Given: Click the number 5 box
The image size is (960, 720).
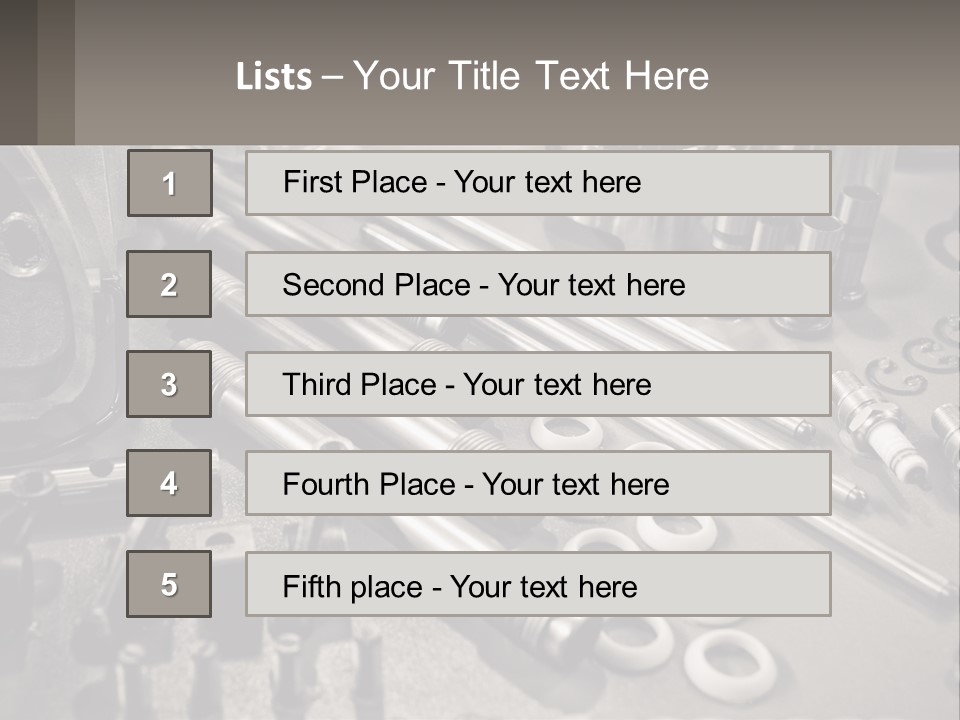Looking at the screenshot, I should click(x=169, y=584).
